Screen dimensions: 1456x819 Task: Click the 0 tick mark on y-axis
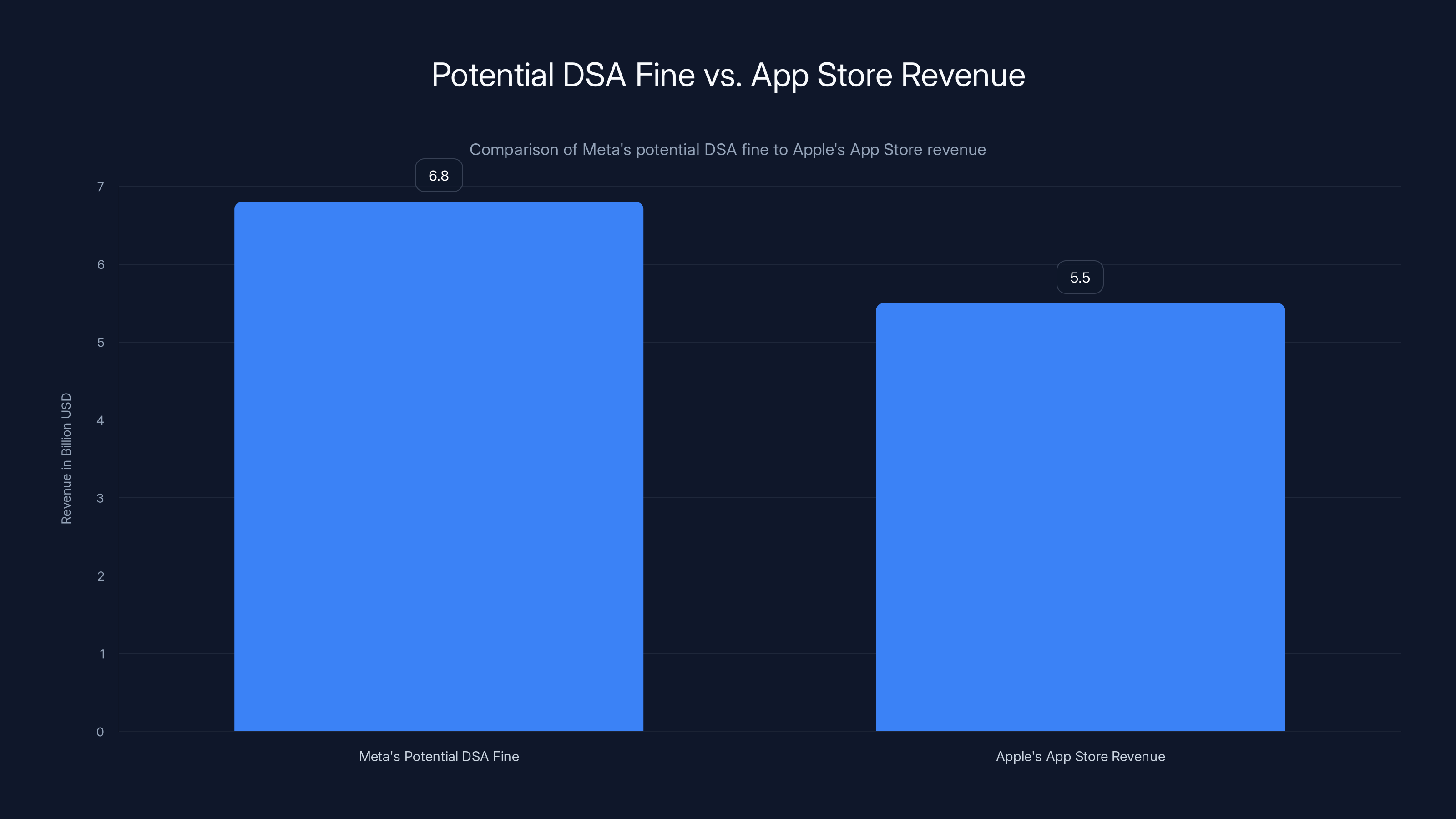point(100,732)
